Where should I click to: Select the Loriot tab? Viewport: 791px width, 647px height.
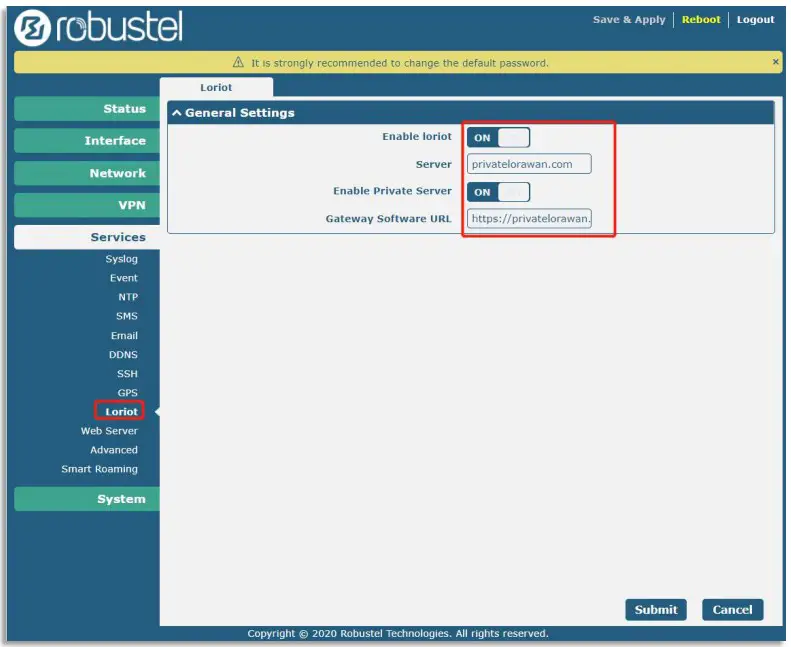216,87
